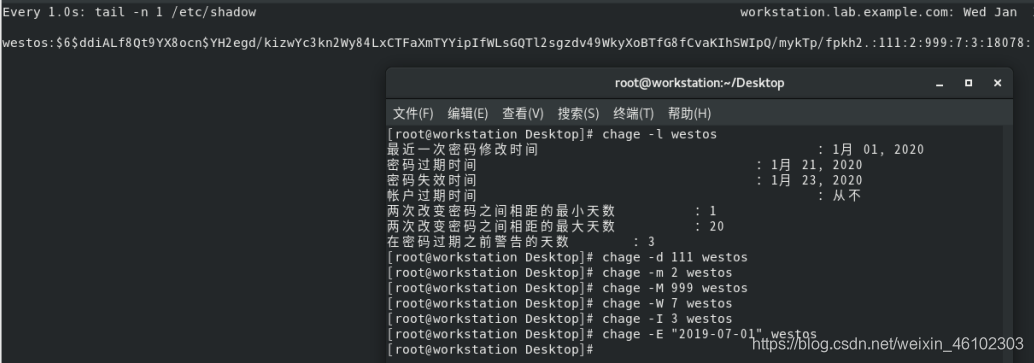Select the 最近一次密码修改时间 line
Image resolution: width=1034 pixels, height=363 pixels.
point(655,150)
